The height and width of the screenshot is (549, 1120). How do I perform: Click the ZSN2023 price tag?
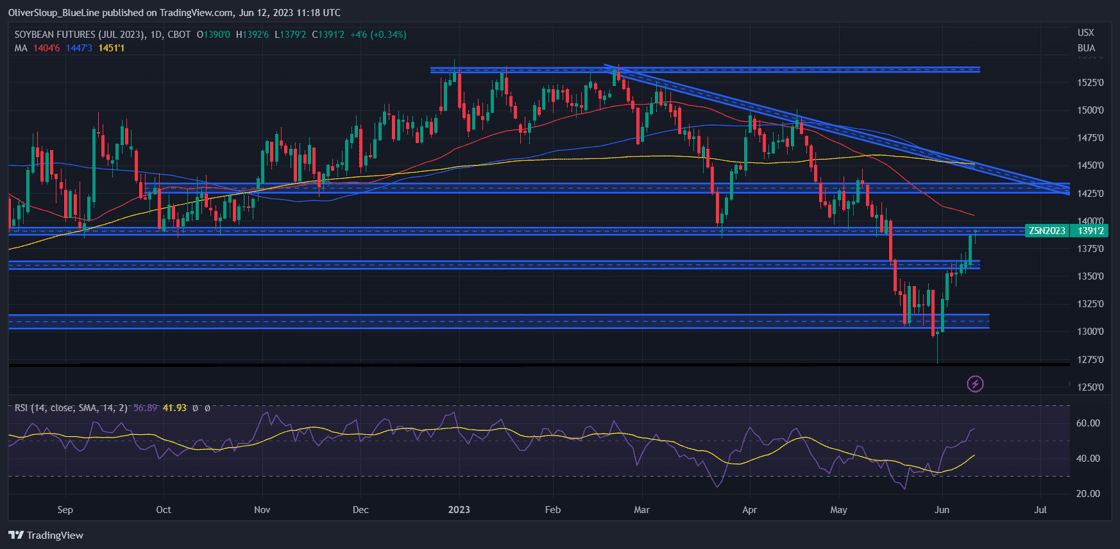pos(1047,231)
